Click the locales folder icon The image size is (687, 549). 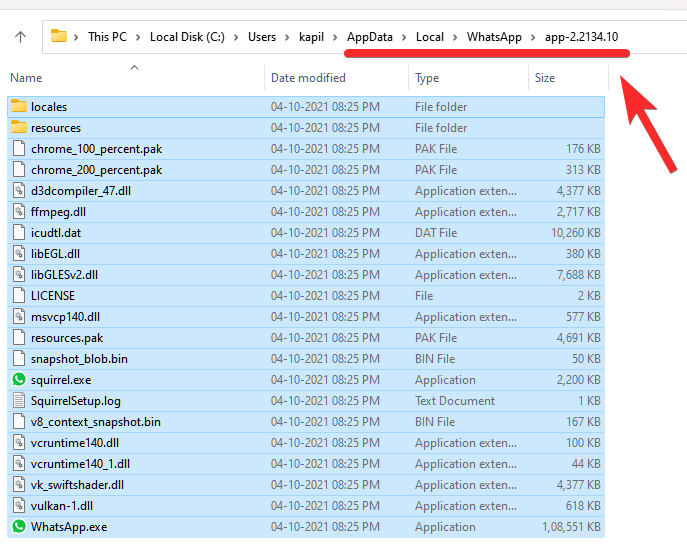pos(18,107)
